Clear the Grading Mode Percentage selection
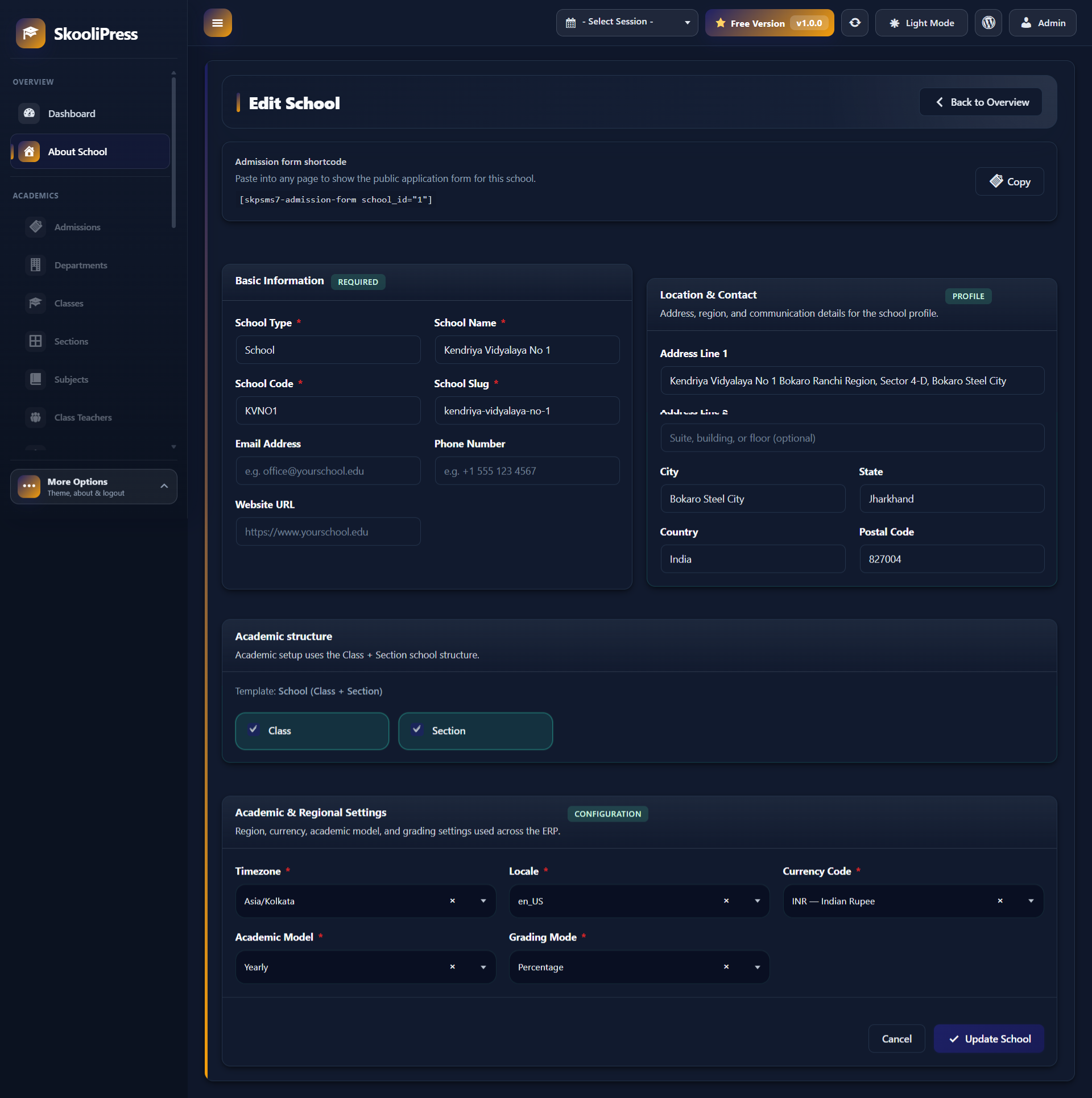 [x=726, y=967]
